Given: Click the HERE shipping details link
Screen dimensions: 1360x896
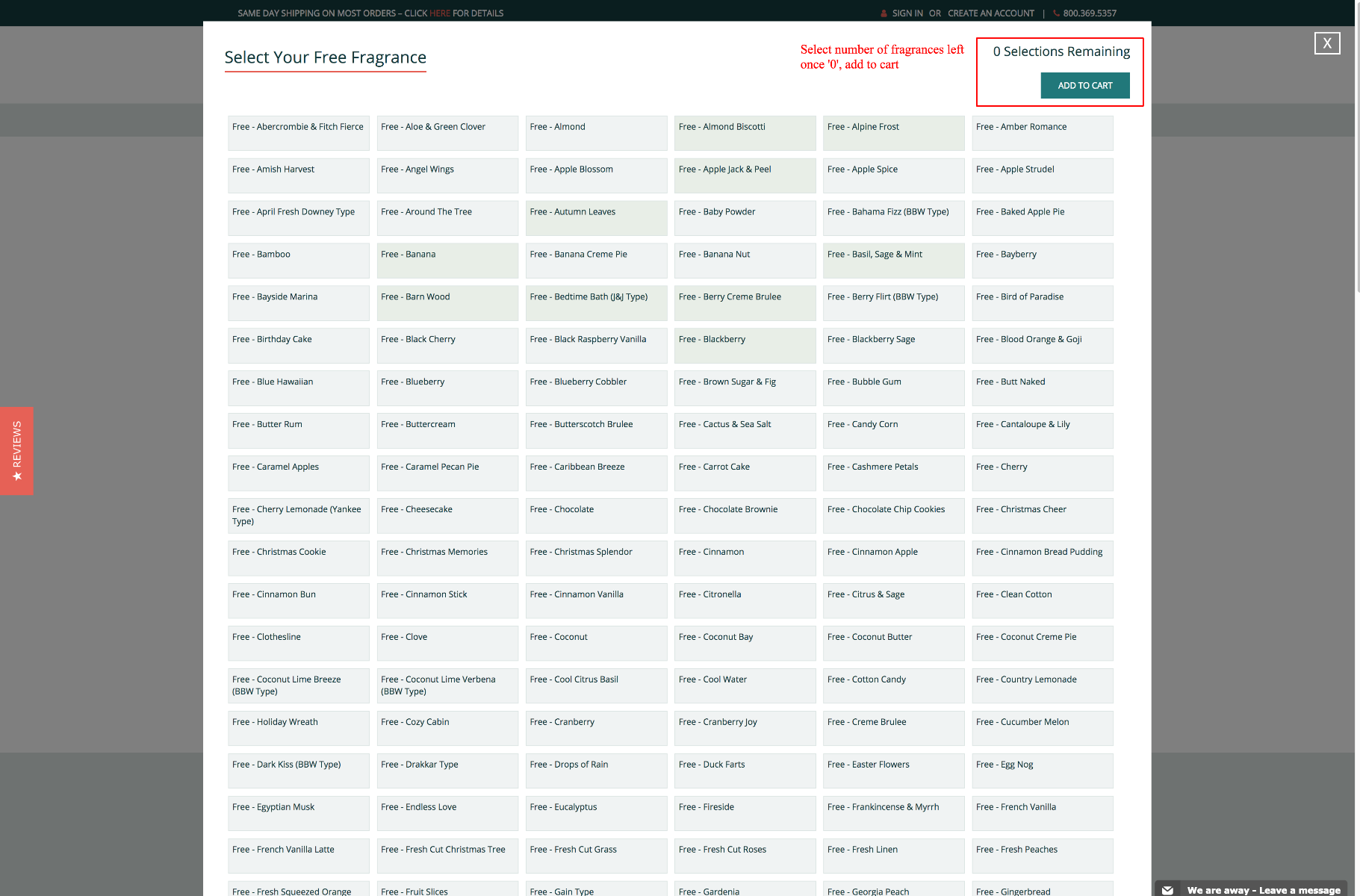Looking at the screenshot, I should tap(439, 13).
